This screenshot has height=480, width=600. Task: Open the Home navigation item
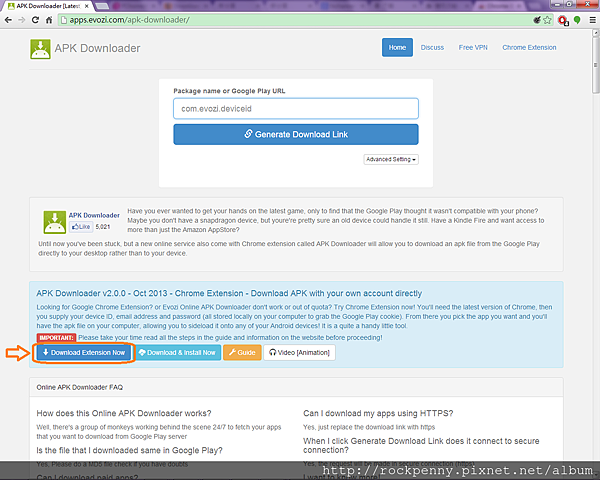click(x=397, y=47)
